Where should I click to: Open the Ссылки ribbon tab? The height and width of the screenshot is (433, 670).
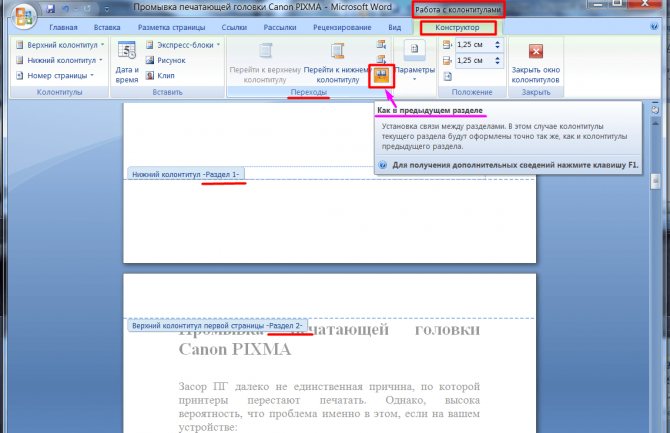234,27
